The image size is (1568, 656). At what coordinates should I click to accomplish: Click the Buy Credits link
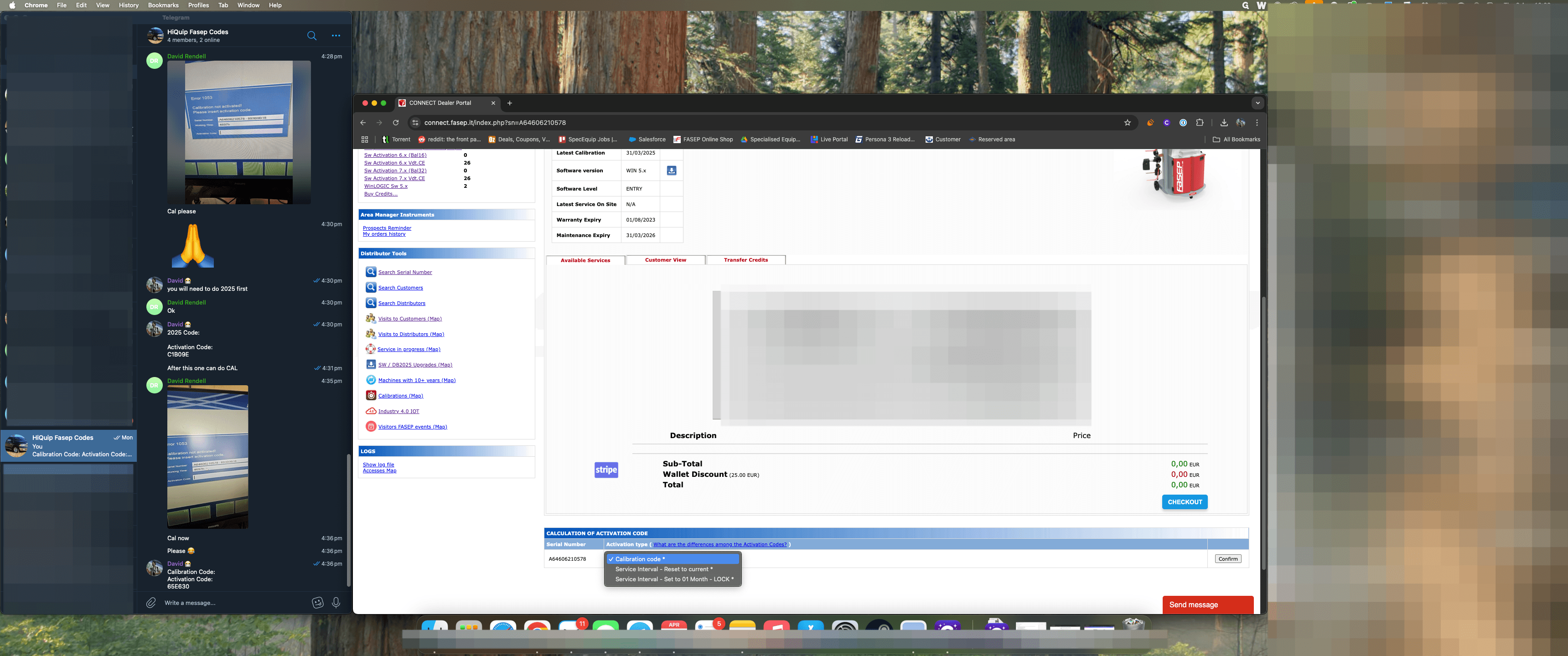click(380, 194)
